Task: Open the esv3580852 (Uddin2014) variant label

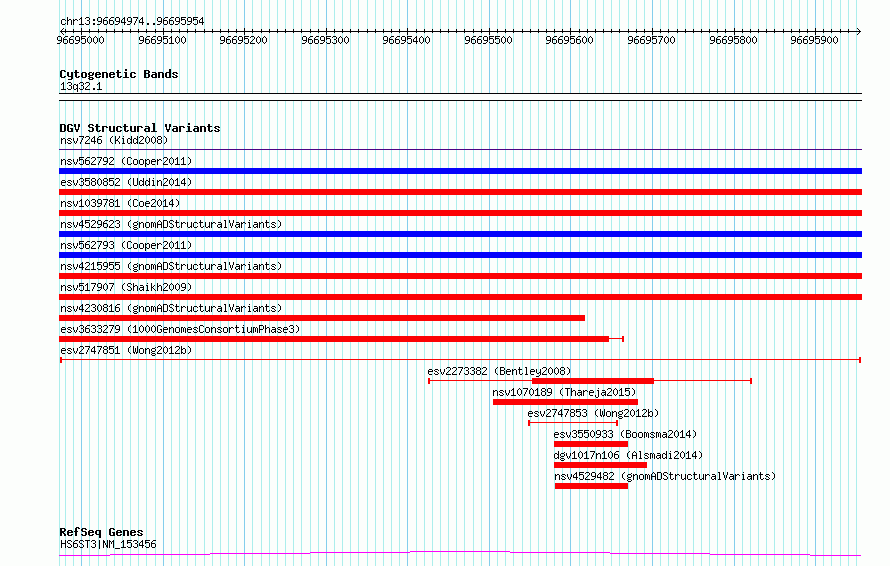Action: pyautogui.click(x=126, y=182)
